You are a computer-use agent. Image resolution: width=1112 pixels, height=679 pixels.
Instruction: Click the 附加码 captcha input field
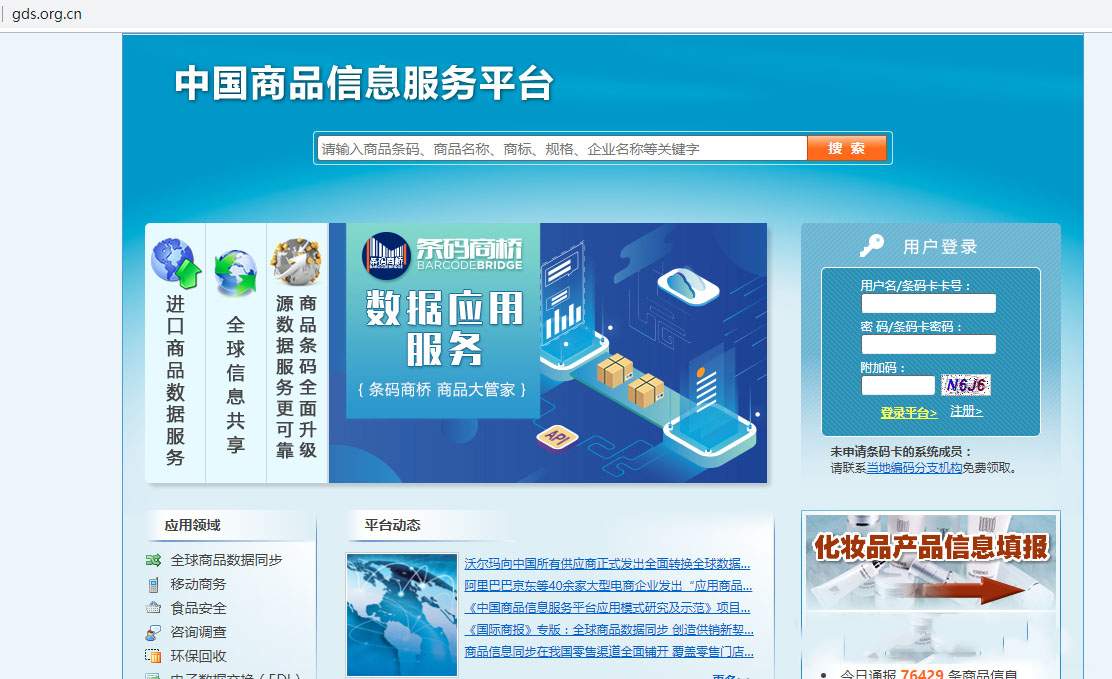897,385
